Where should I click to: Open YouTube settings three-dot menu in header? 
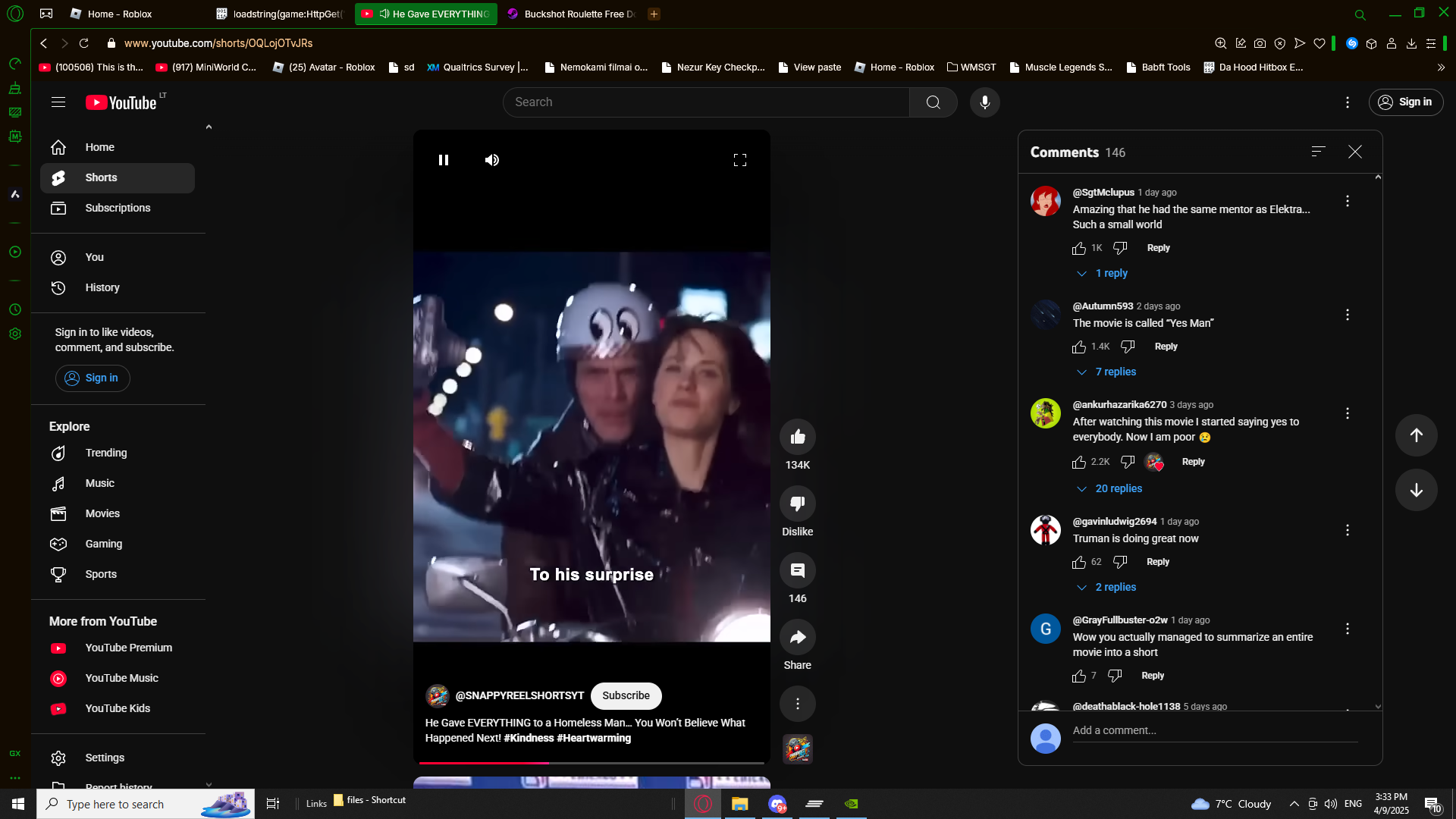point(1348,102)
